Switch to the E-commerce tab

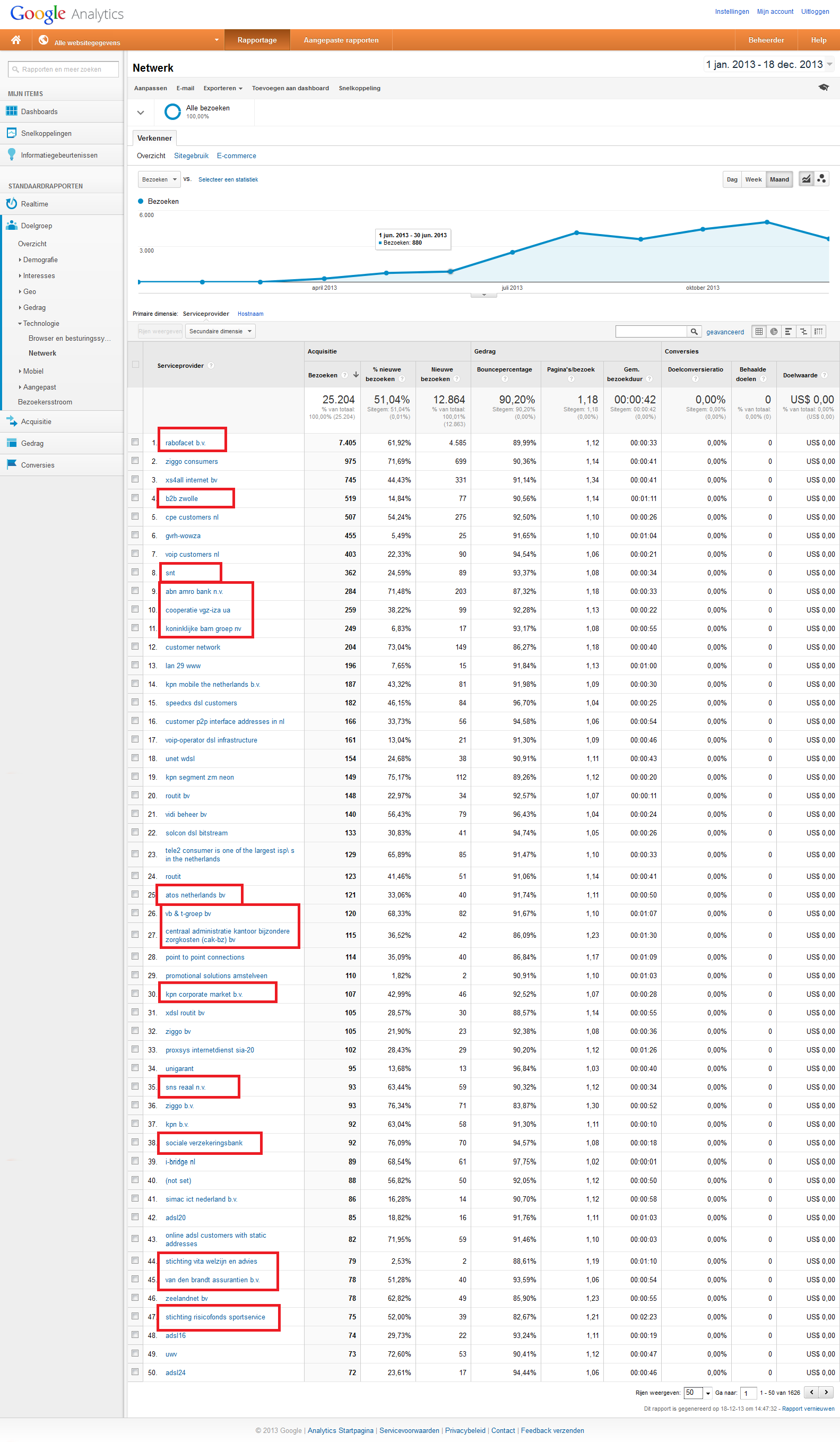[236, 156]
